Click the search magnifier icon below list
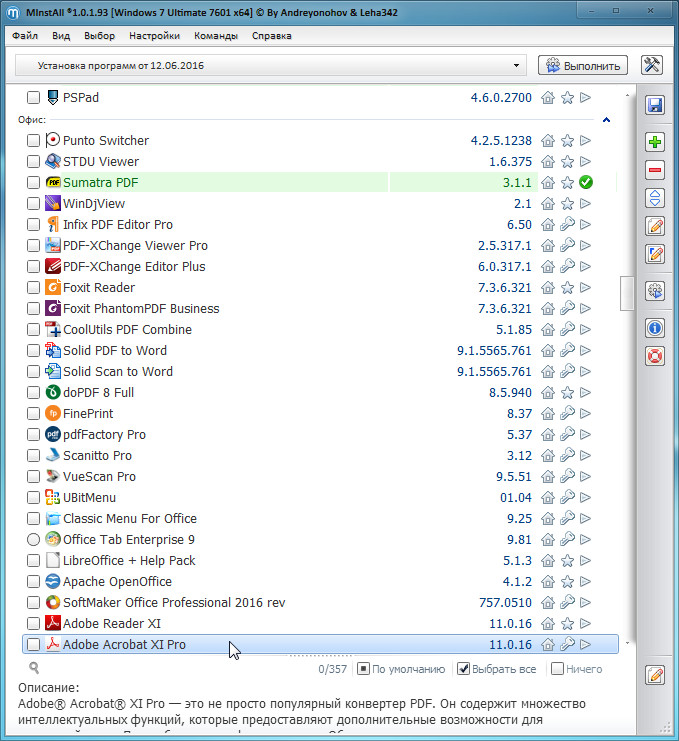Screen dimensions: 679x741 point(34,668)
